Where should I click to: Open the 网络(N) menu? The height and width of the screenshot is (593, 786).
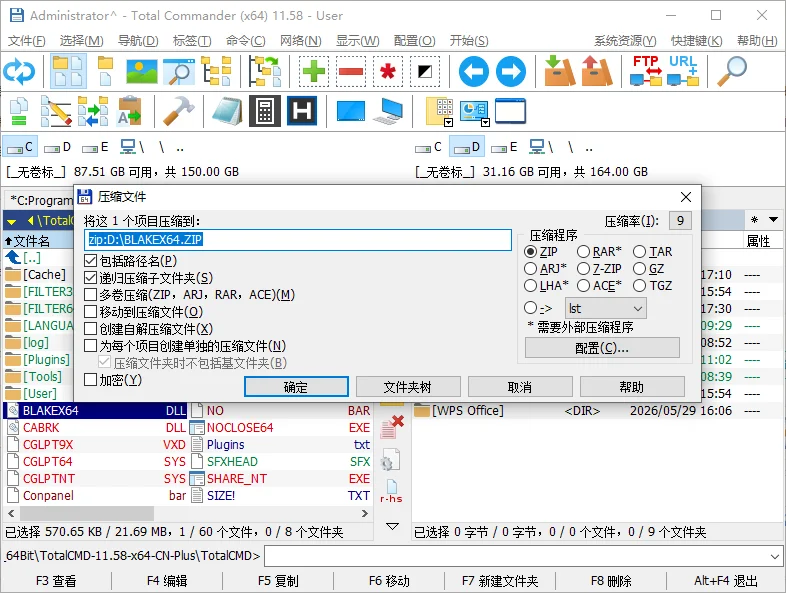[x=300, y=41]
